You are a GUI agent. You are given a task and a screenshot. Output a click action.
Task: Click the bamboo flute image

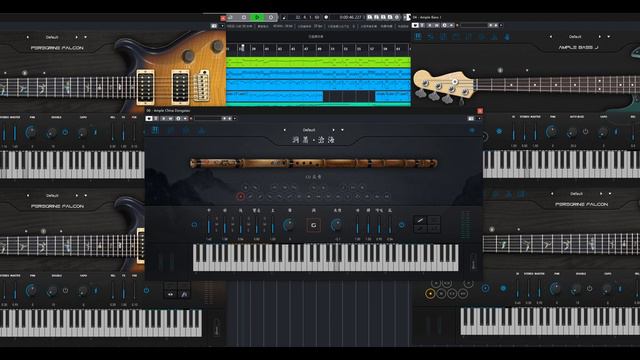(313, 164)
